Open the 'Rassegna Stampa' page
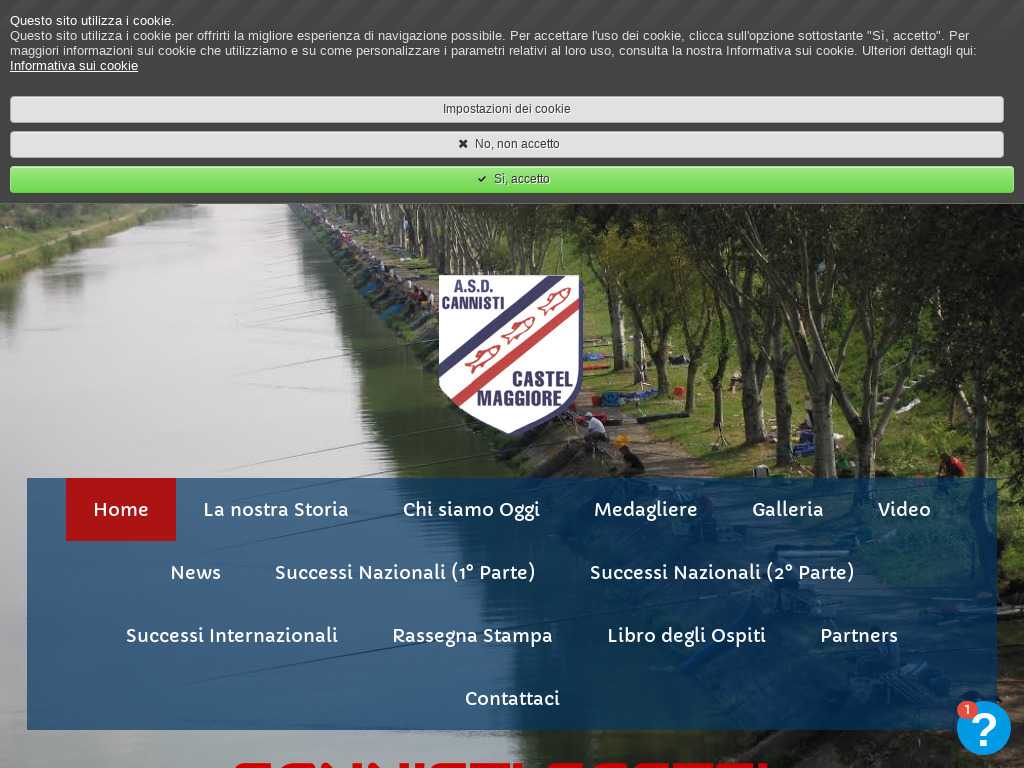This screenshot has width=1024, height=768. [472, 636]
